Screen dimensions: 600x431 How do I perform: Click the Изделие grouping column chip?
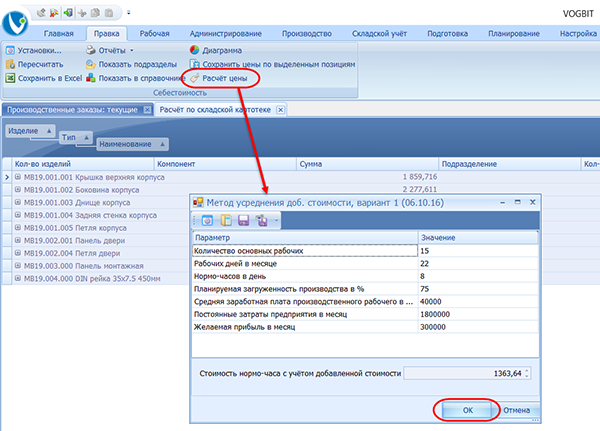[30, 131]
